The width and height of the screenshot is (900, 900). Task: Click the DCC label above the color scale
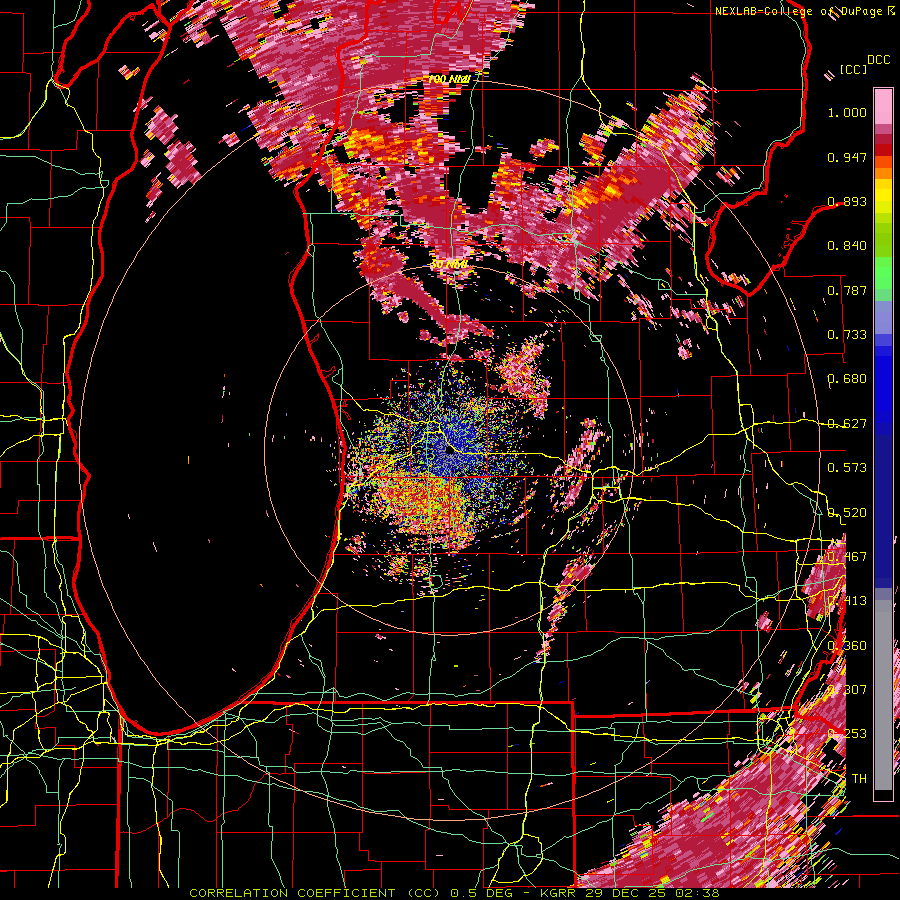pos(878,60)
